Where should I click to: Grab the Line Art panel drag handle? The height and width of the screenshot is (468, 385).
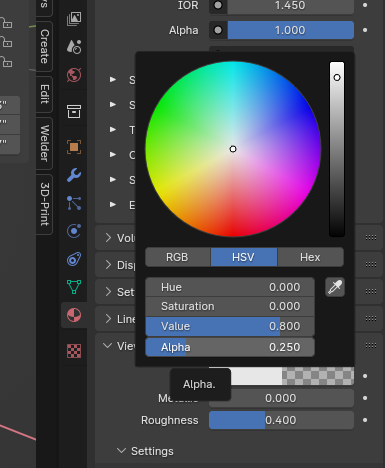[371, 319]
